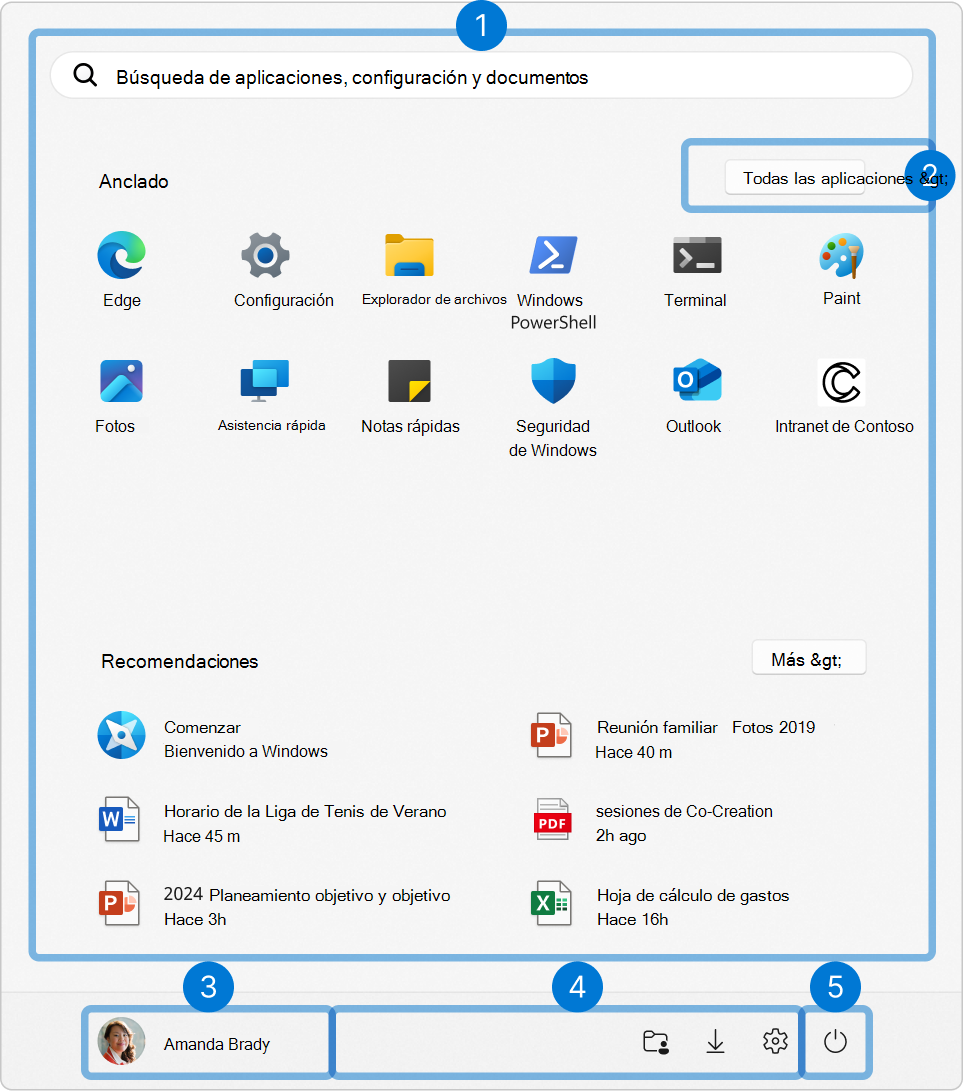Launch the Terminal app
This screenshot has height=1091, width=963.
697,255
